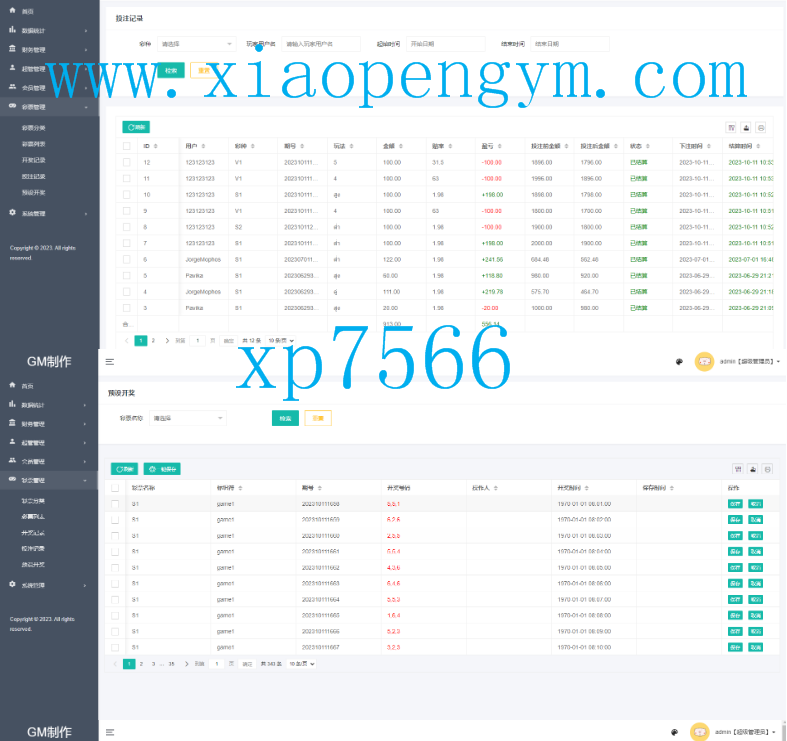787x741 pixels.
Task: Click the print icon above the 预设开奖 table
Action: pos(765,468)
